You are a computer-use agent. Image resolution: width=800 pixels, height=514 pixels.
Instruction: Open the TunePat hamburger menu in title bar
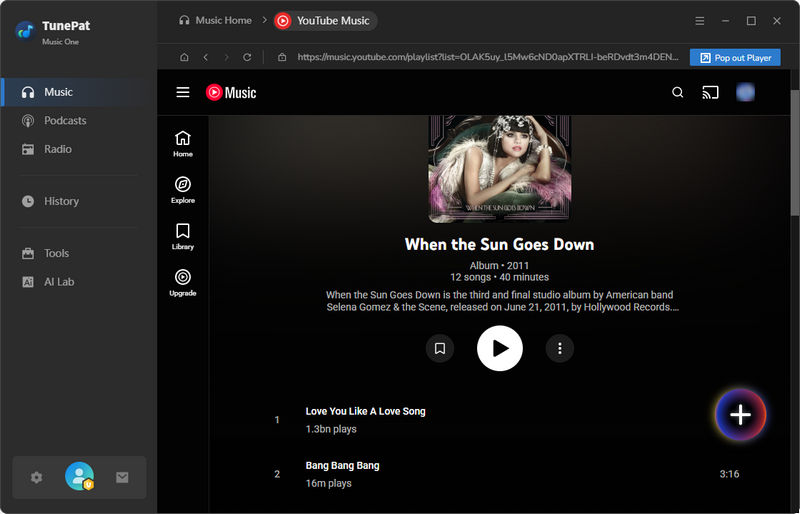699,21
